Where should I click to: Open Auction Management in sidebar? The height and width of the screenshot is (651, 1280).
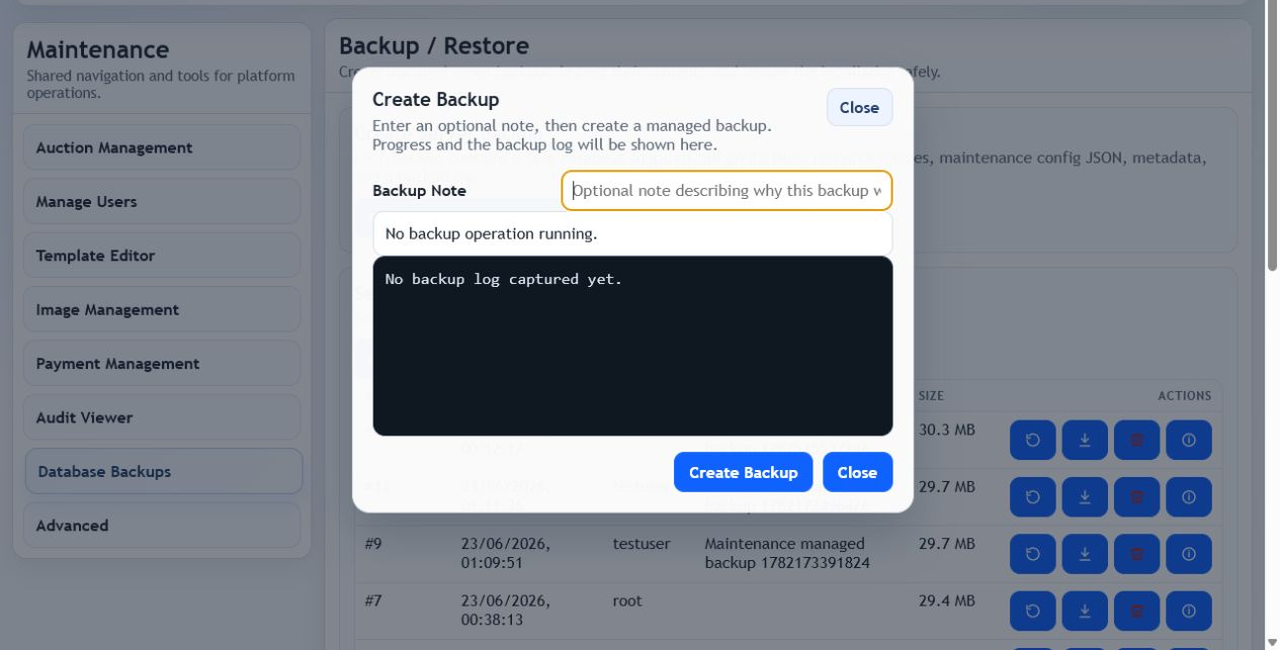click(161, 147)
